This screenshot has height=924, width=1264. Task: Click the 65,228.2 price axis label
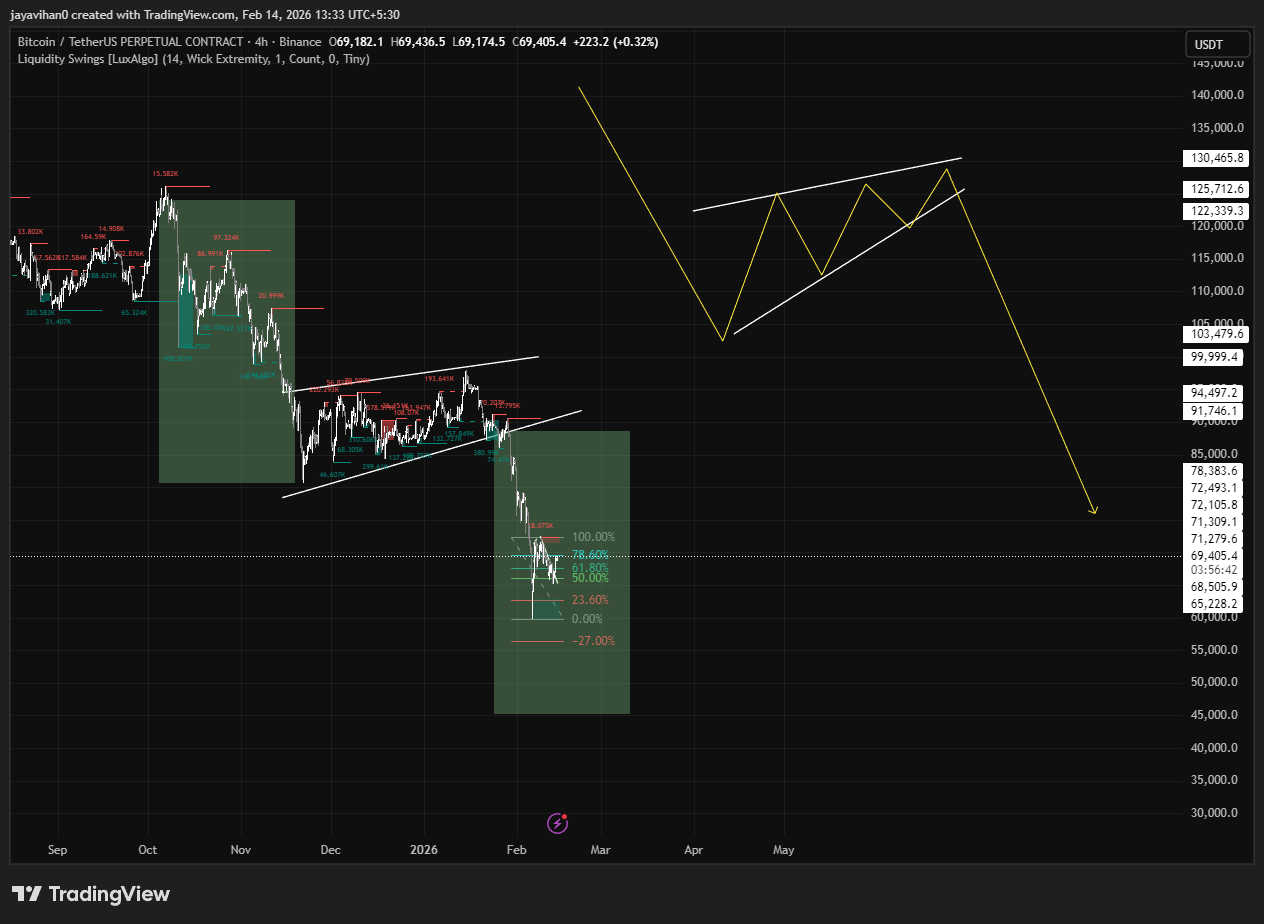click(x=1216, y=603)
